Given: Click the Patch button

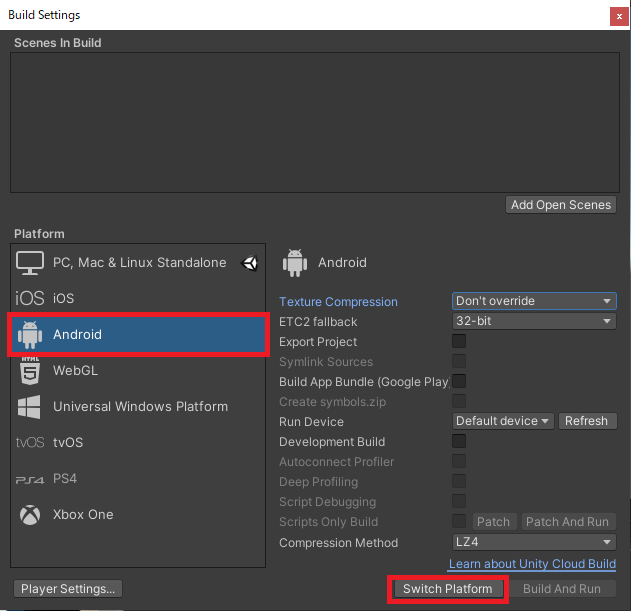Looking at the screenshot, I should tap(493, 522).
